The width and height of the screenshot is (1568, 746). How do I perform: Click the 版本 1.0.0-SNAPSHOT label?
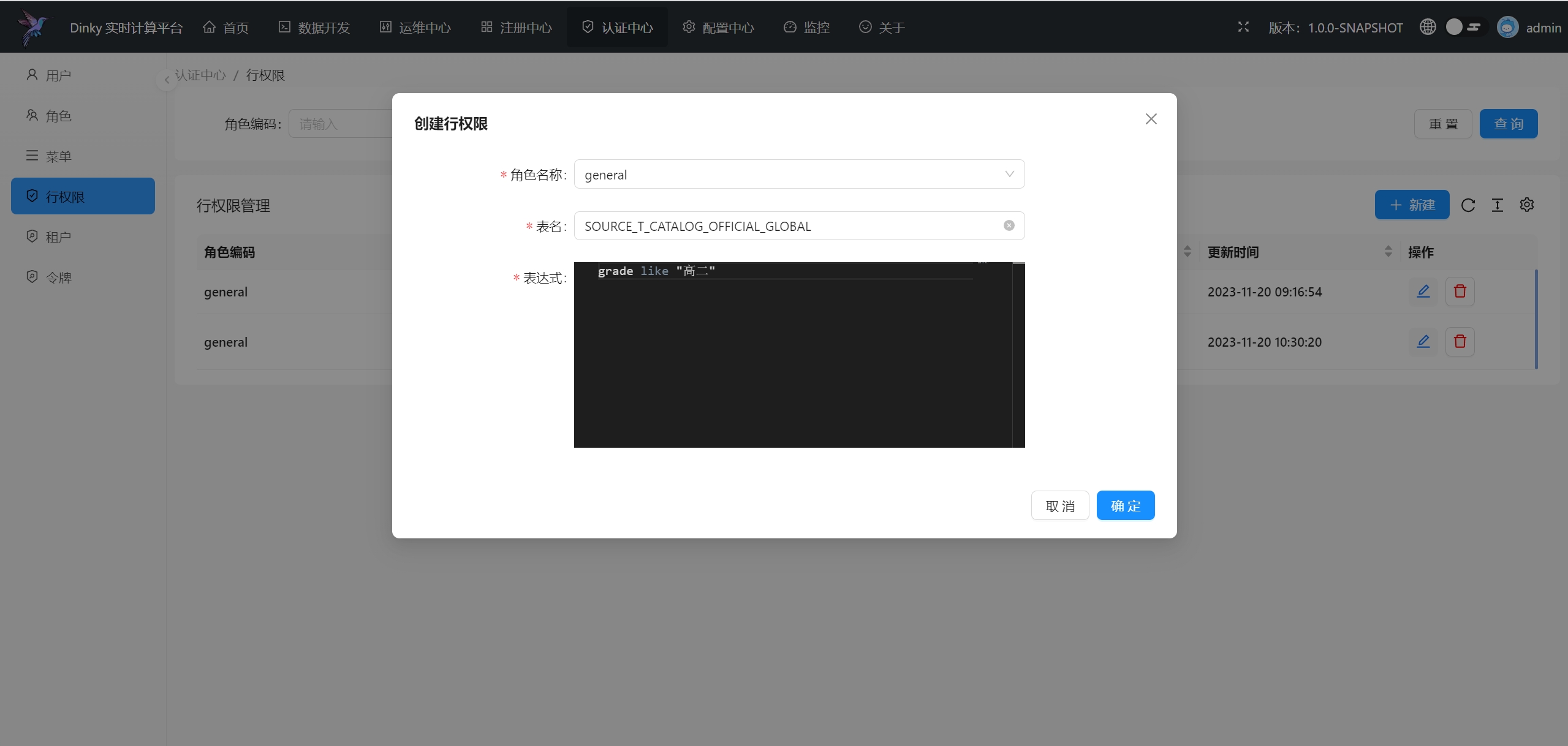(x=1336, y=28)
